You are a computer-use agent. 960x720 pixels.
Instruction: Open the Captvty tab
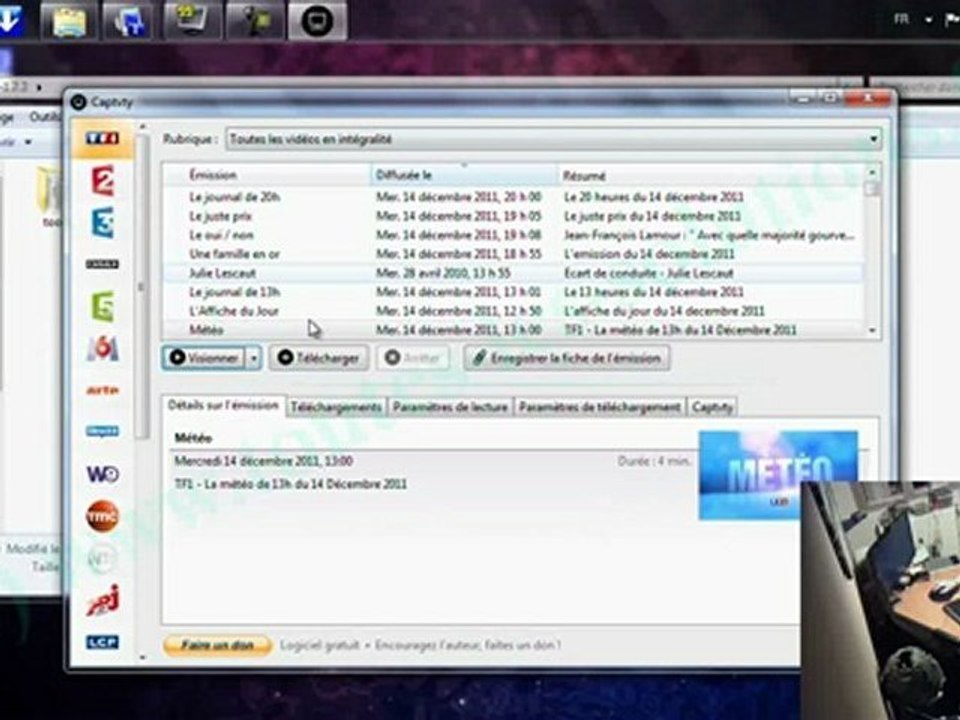[x=712, y=407]
